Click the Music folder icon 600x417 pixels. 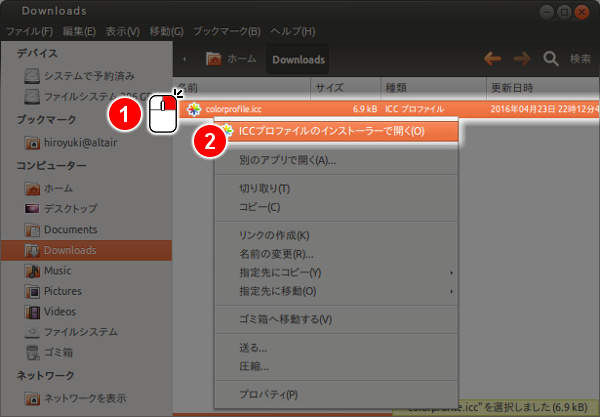pyautogui.click(x=33, y=271)
